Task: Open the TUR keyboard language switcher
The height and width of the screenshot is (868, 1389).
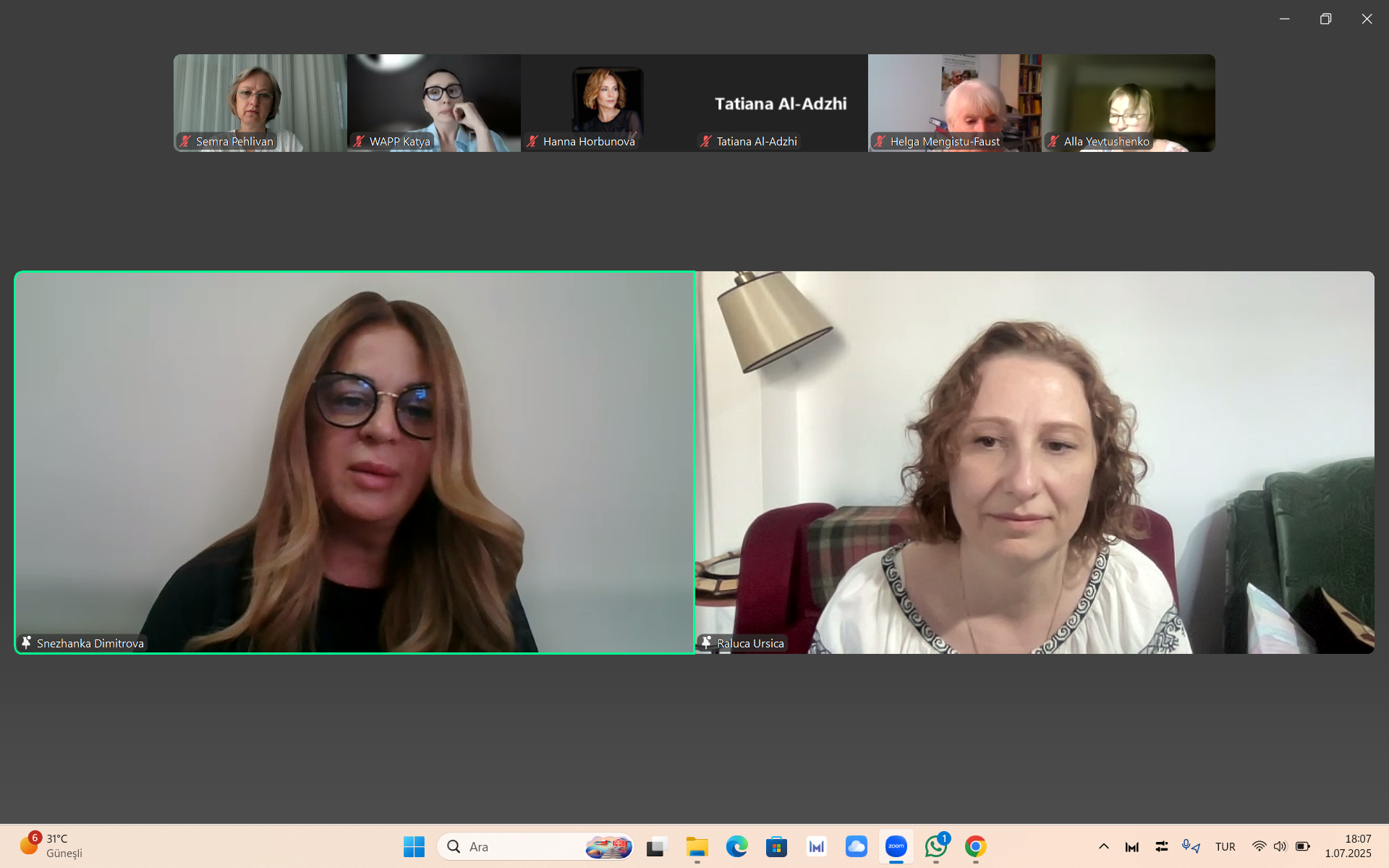Action: pyautogui.click(x=1225, y=846)
